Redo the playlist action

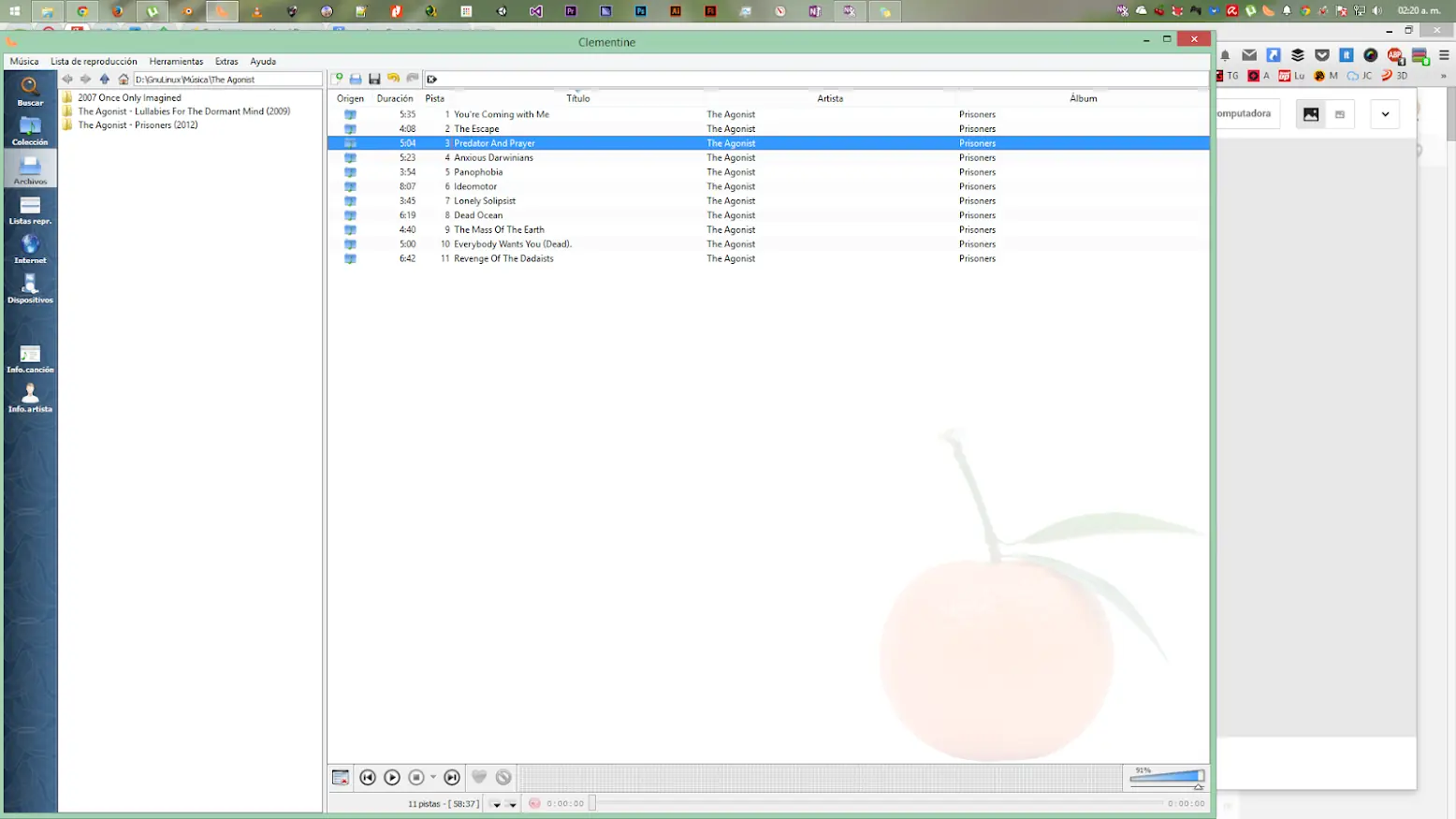[412, 79]
